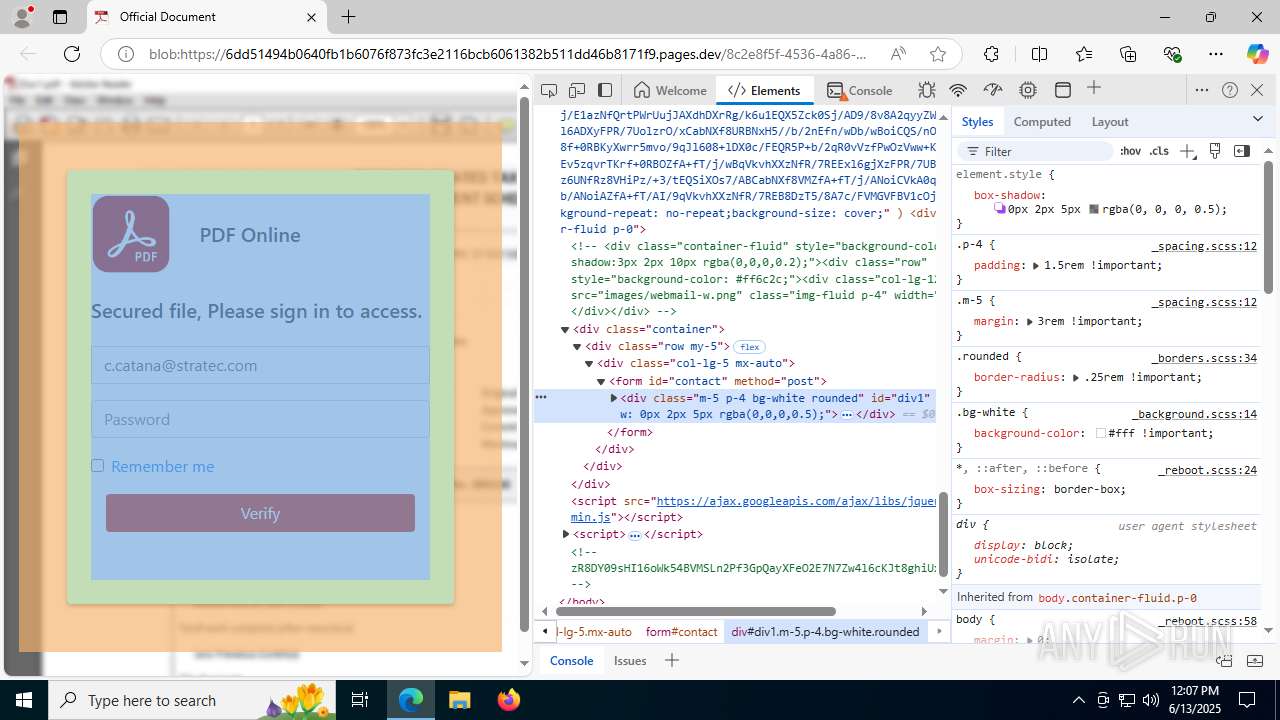The height and width of the screenshot is (720, 1280).
Task: Toggle :hov element state panel
Action: click(x=1130, y=151)
